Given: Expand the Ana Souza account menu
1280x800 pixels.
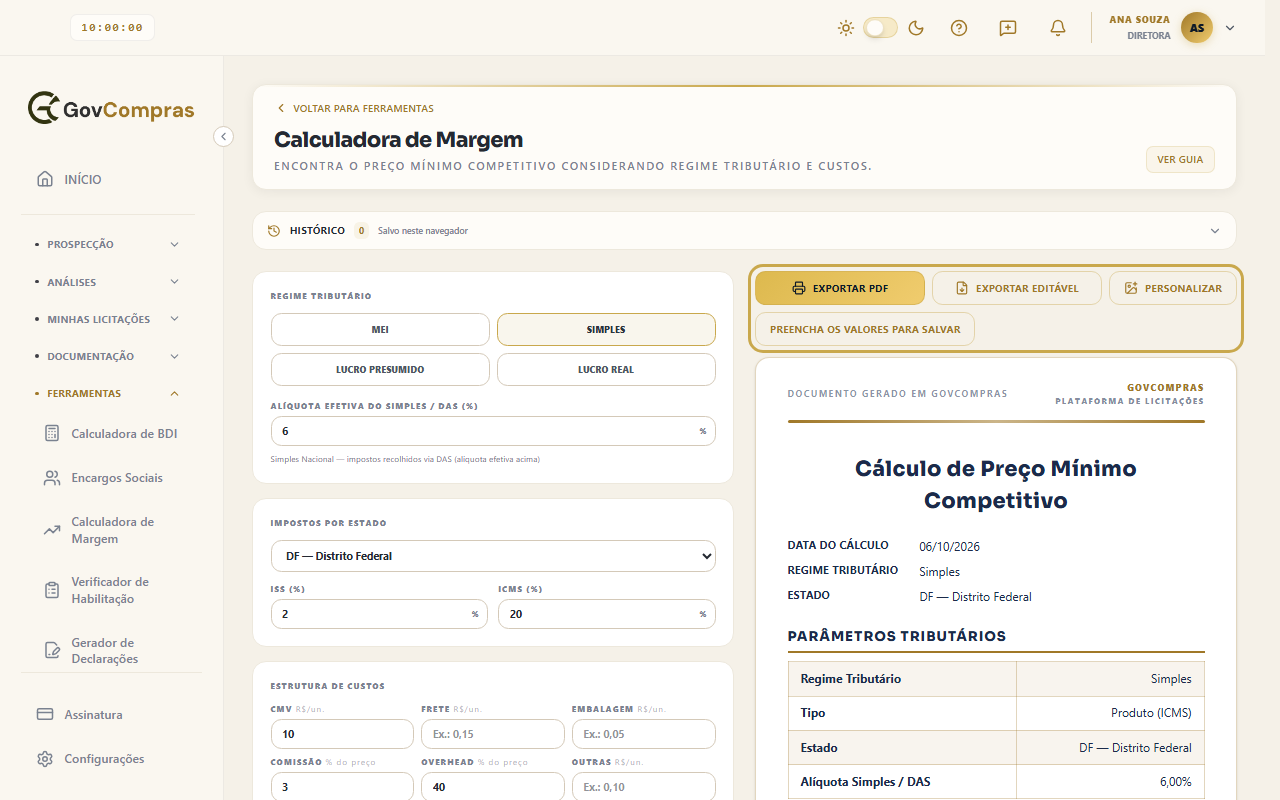Looking at the screenshot, I should (1230, 28).
